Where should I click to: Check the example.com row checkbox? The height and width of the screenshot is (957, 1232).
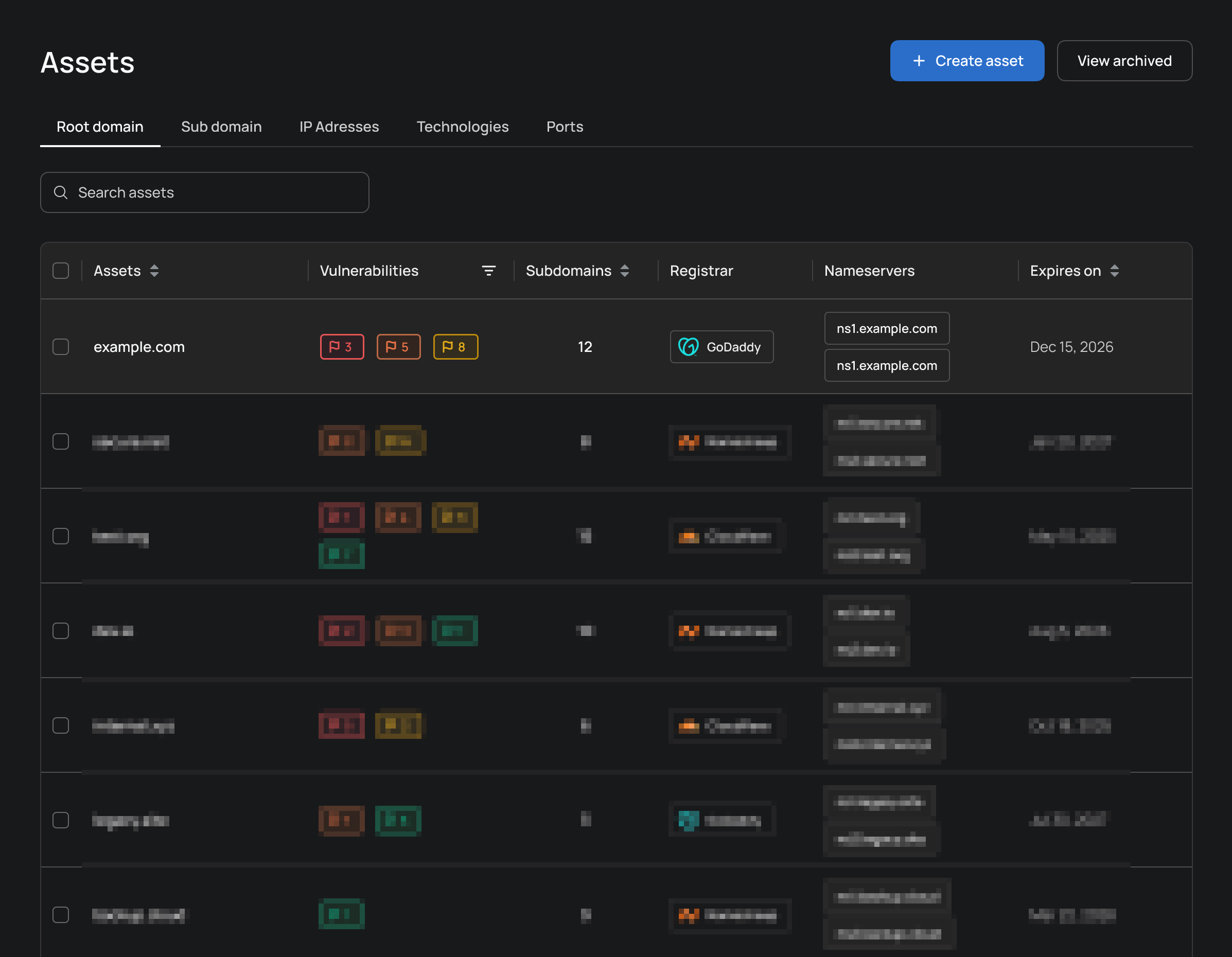(x=61, y=347)
